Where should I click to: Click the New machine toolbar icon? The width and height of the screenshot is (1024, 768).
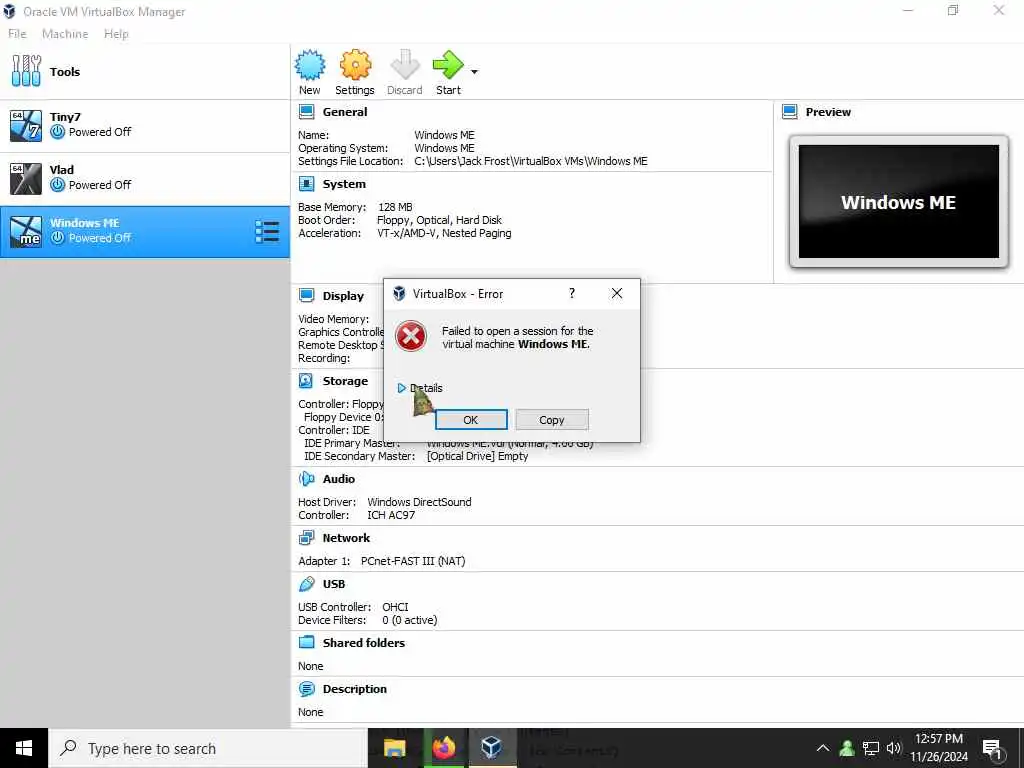pos(310,65)
